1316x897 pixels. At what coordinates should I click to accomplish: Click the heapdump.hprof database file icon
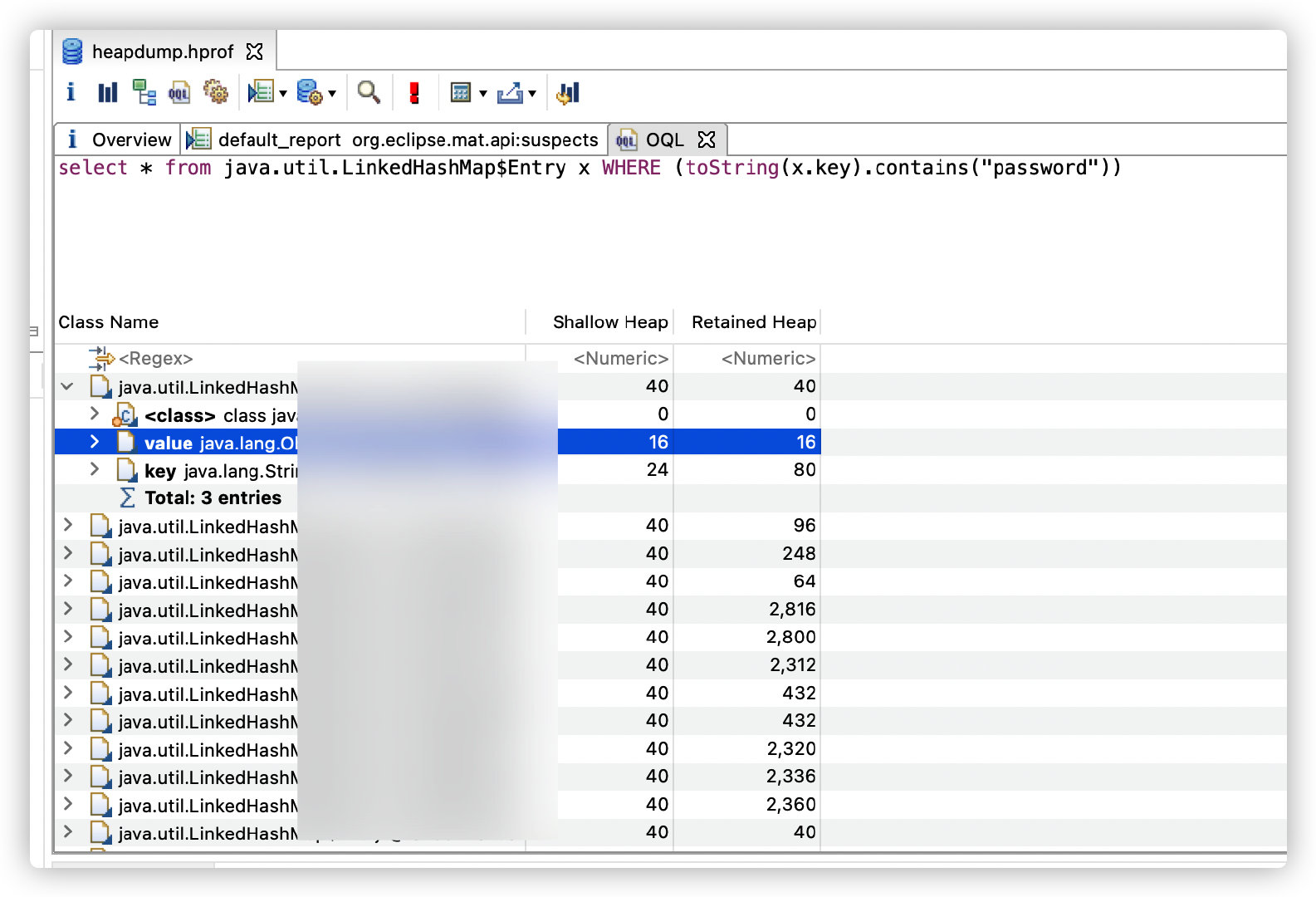(73, 51)
